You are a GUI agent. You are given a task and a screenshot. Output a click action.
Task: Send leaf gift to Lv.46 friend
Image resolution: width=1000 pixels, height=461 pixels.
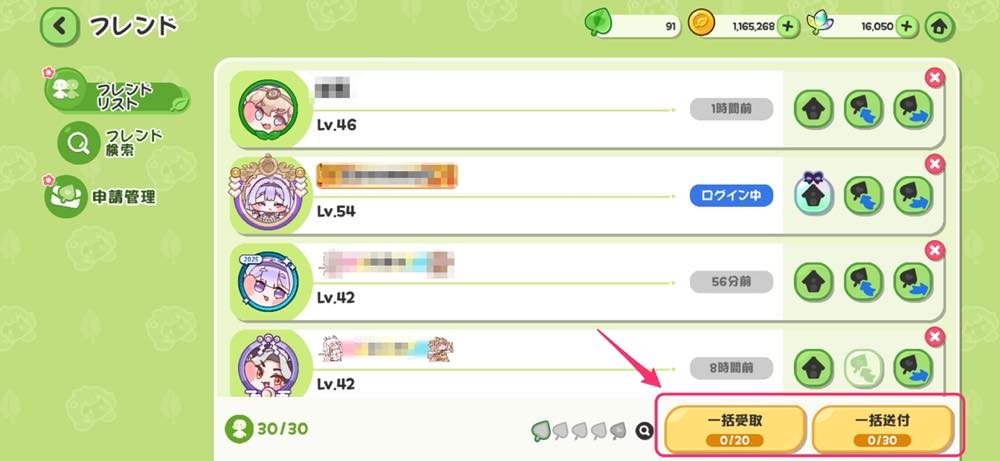click(913, 110)
